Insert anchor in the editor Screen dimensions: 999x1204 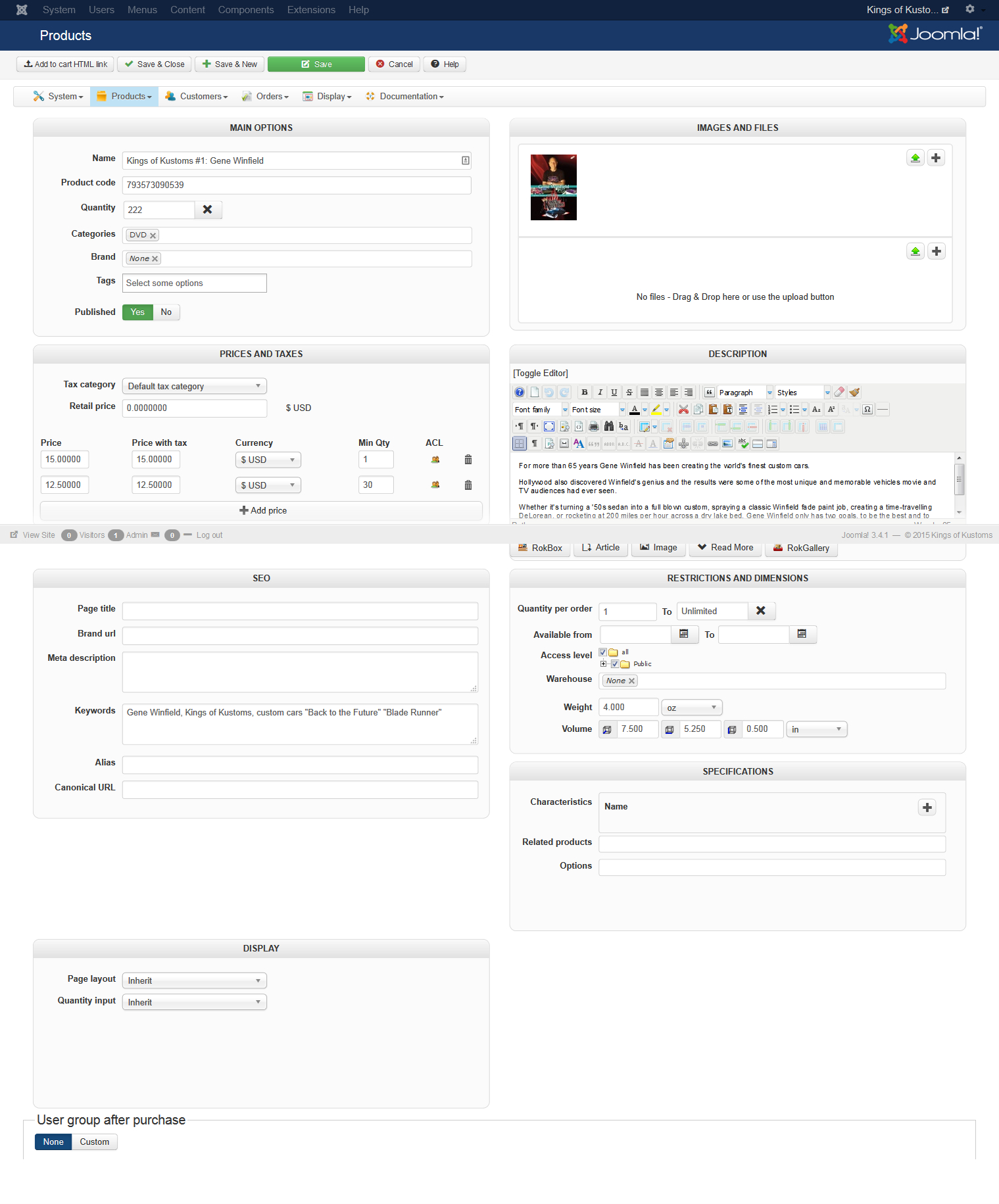(683, 443)
